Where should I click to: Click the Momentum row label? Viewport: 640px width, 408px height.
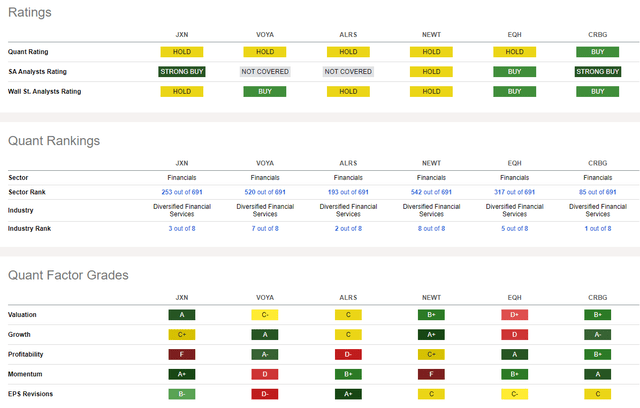click(x=25, y=374)
